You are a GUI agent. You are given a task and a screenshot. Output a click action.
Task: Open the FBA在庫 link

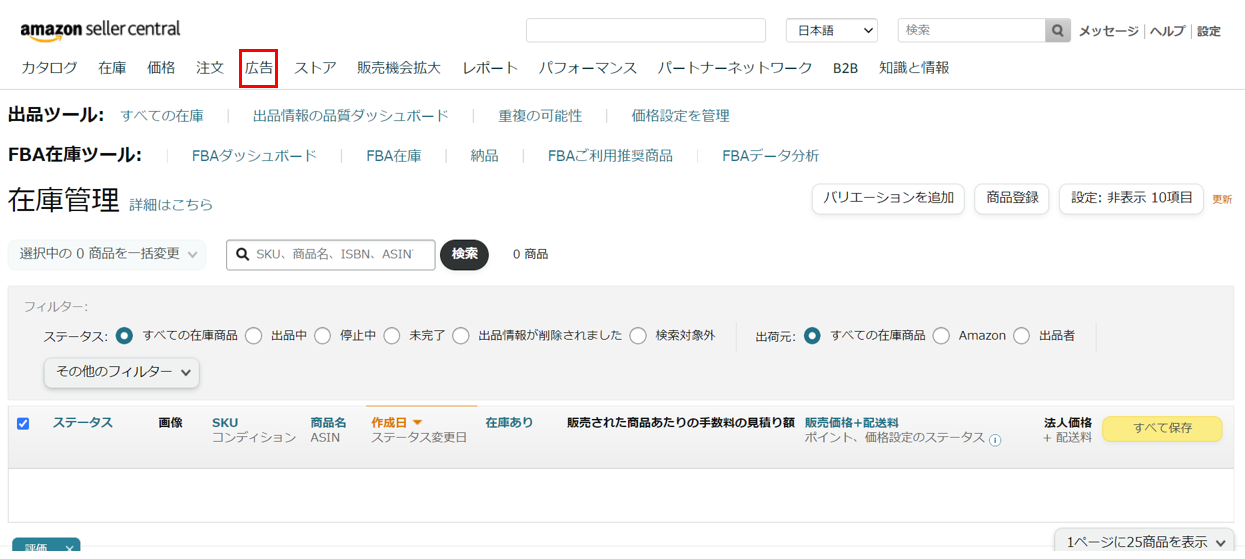click(x=394, y=156)
